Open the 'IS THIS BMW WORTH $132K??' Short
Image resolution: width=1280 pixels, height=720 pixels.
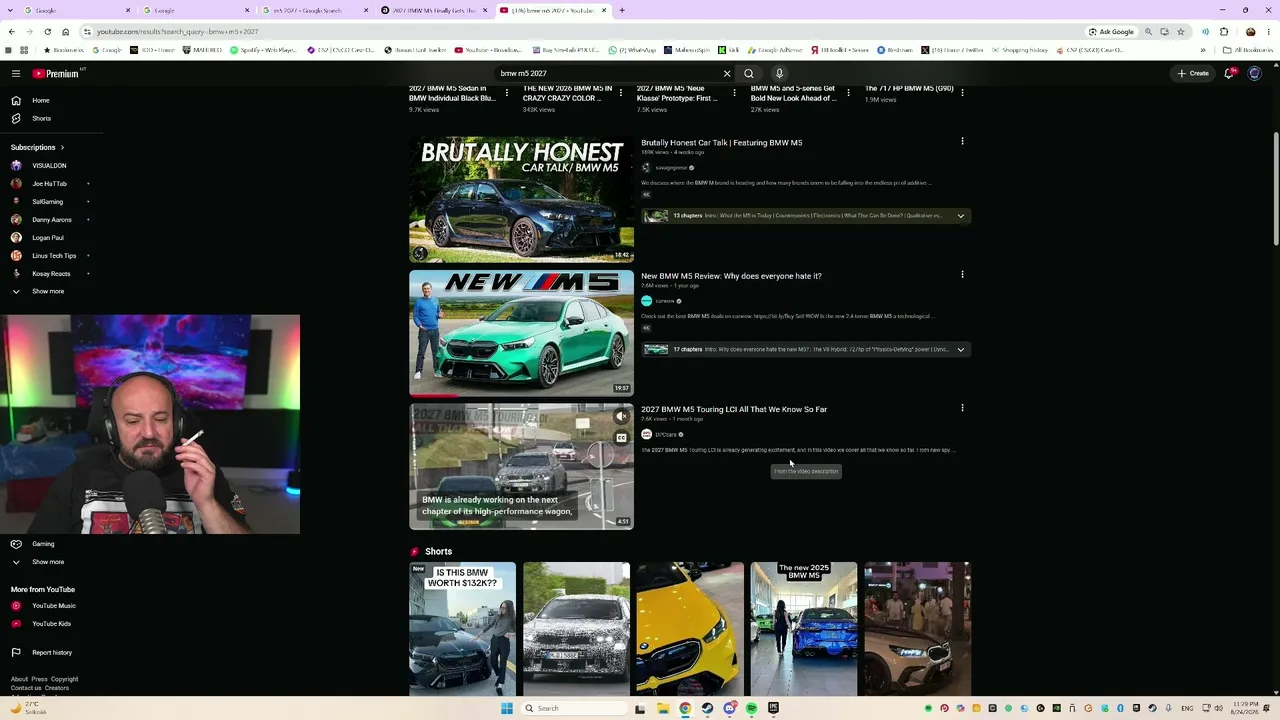point(462,628)
